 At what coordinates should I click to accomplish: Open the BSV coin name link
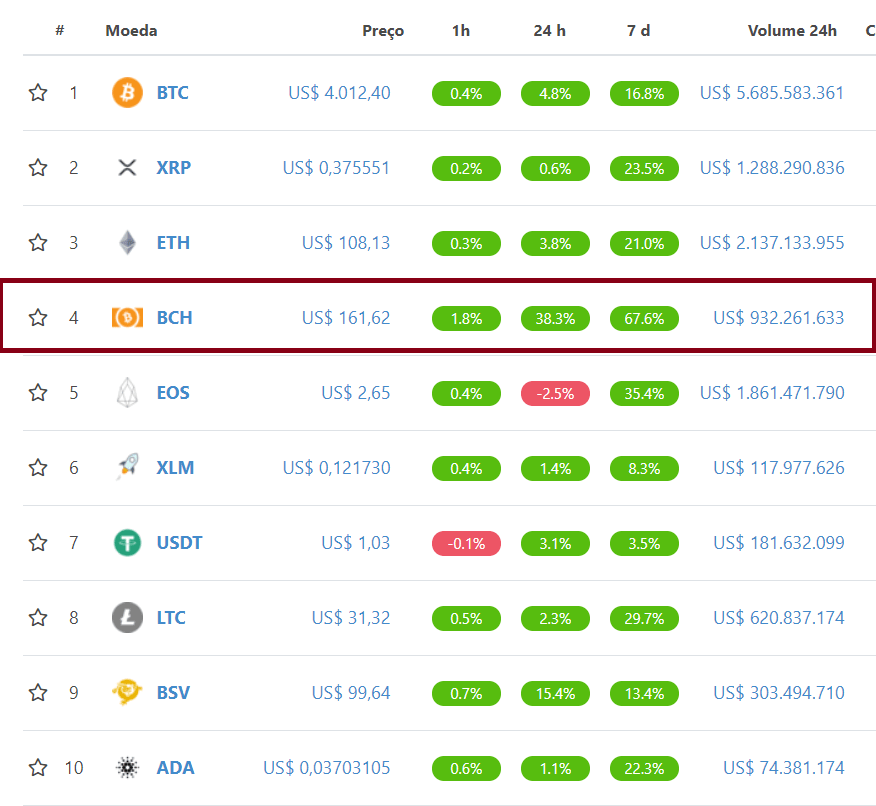pyautogui.click(x=173, y=693)
